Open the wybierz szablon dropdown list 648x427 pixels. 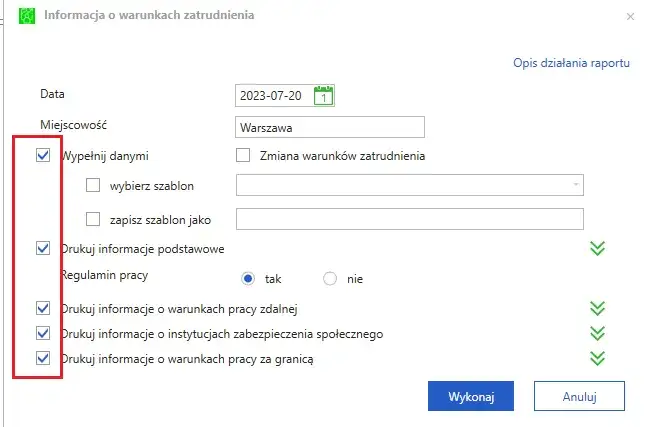(576, 185)
